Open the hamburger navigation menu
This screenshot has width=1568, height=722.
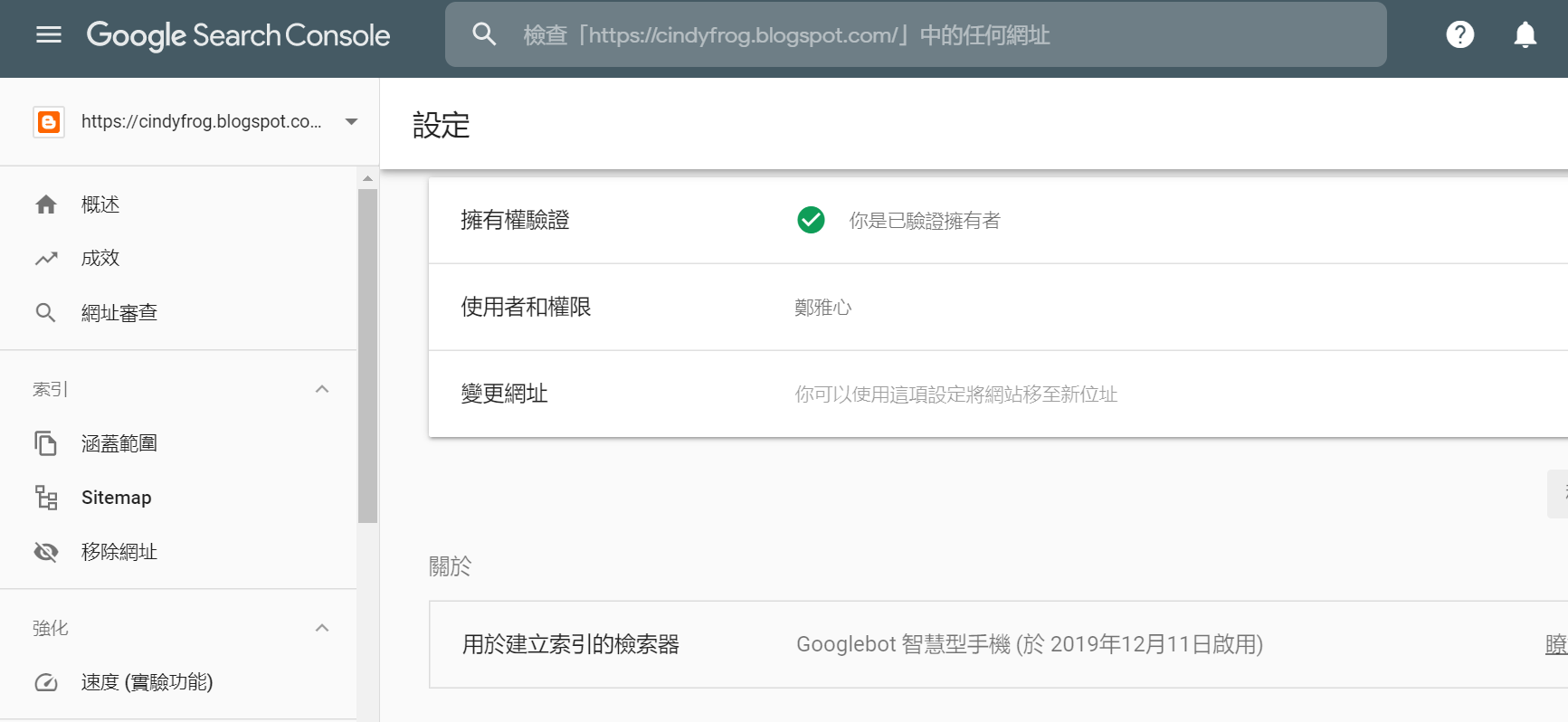(49, 34)
